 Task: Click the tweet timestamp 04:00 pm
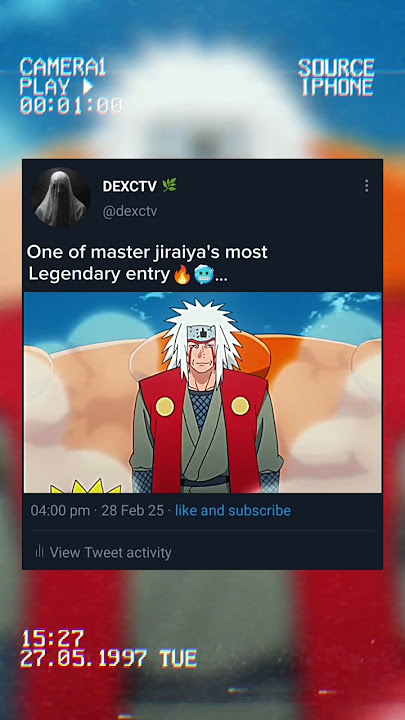pyautogui.click(x=60, y=511)
